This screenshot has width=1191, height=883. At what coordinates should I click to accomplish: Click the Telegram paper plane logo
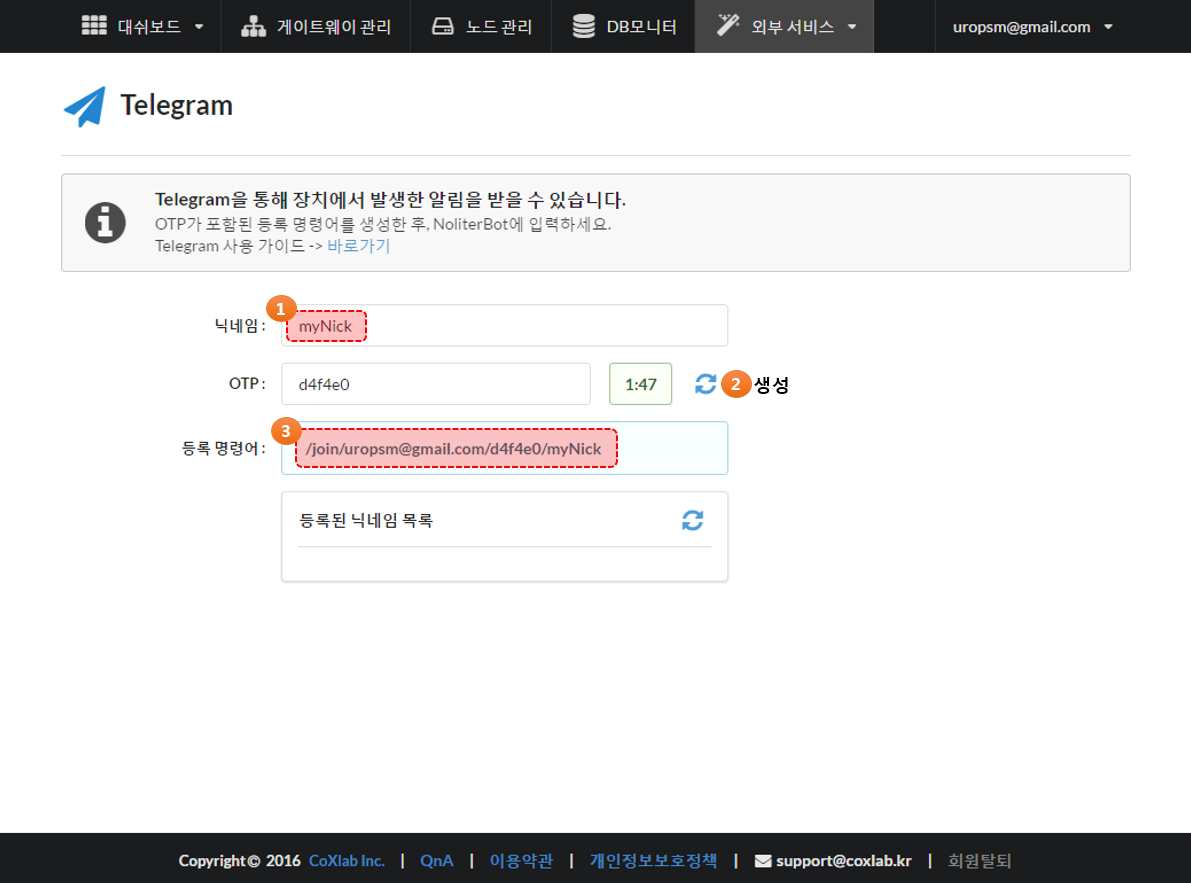(x=85, y=106)
